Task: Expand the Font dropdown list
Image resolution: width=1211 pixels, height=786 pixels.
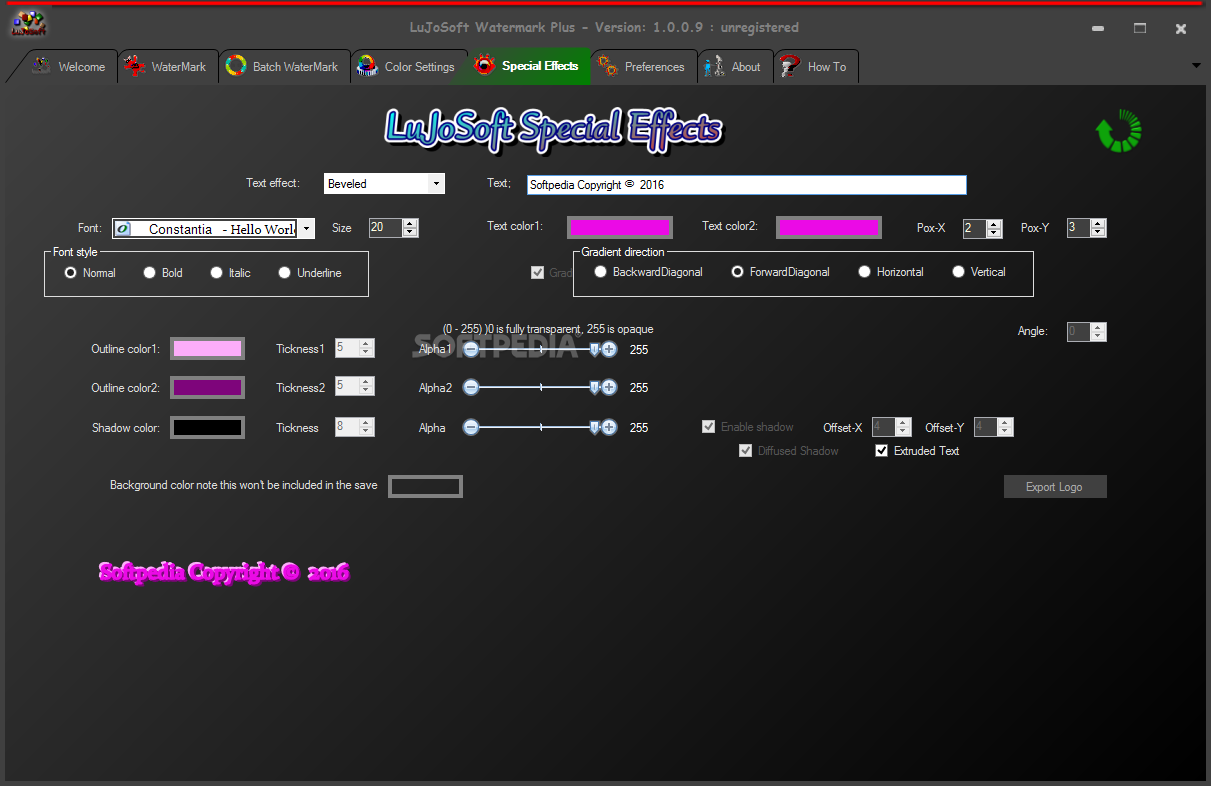Action: pos(306,229)
